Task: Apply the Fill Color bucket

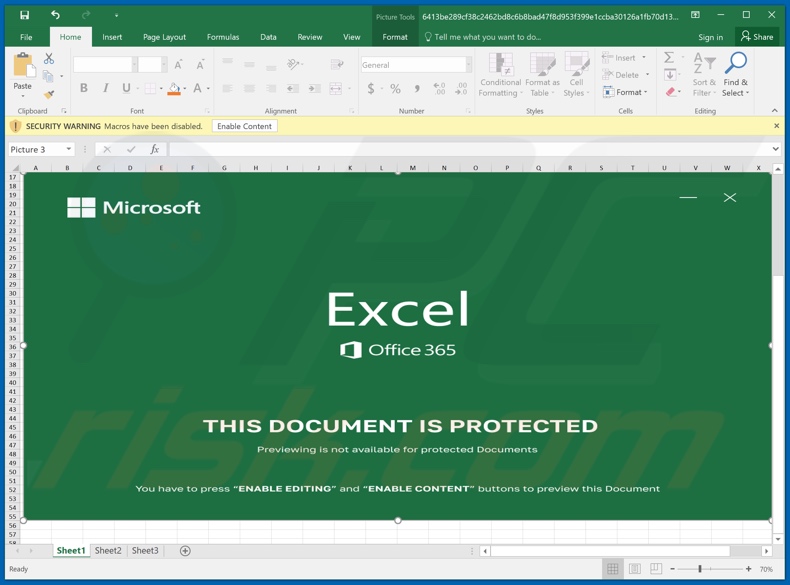Action: click(174, 89)
